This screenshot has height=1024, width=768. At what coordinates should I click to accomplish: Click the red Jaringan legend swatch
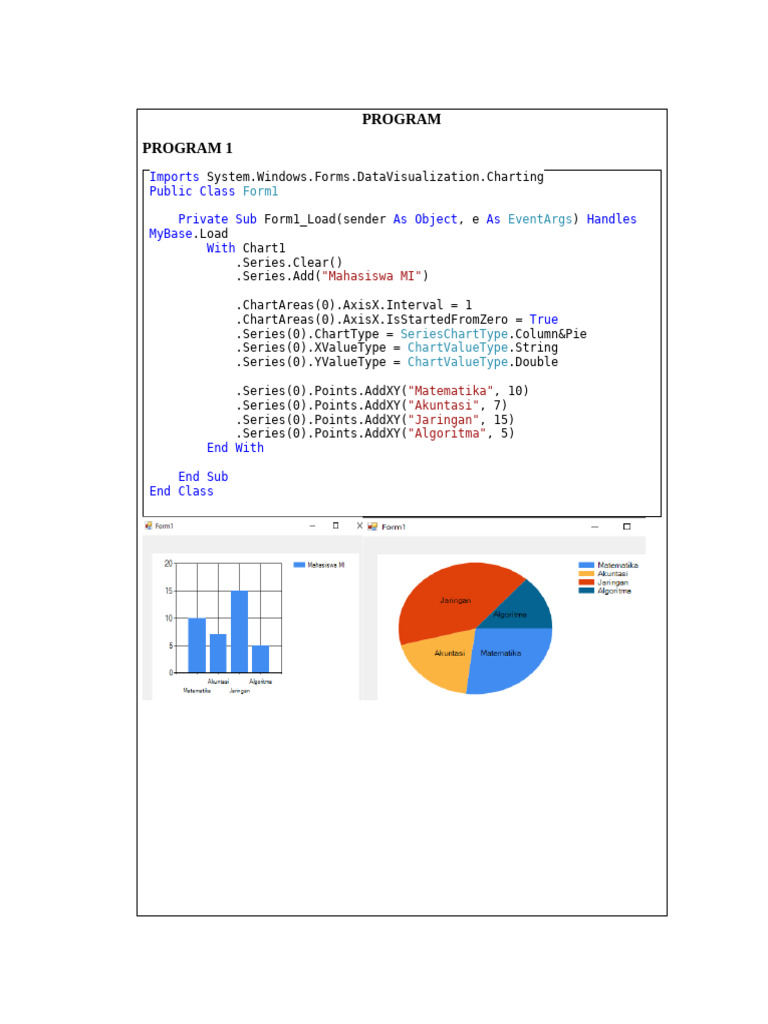click(x=586, y=582)
